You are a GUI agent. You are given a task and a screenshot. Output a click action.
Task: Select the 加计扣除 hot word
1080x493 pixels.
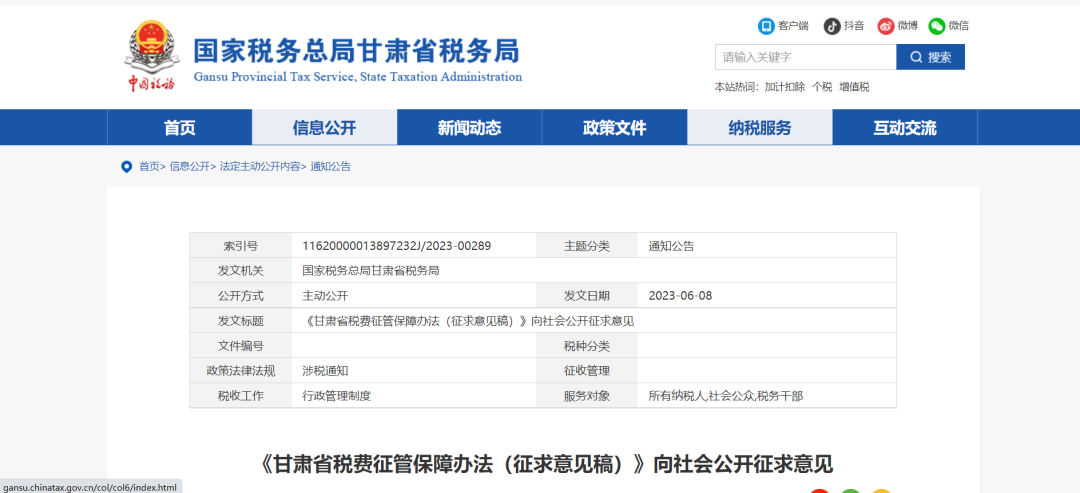[x=785, y=87]
